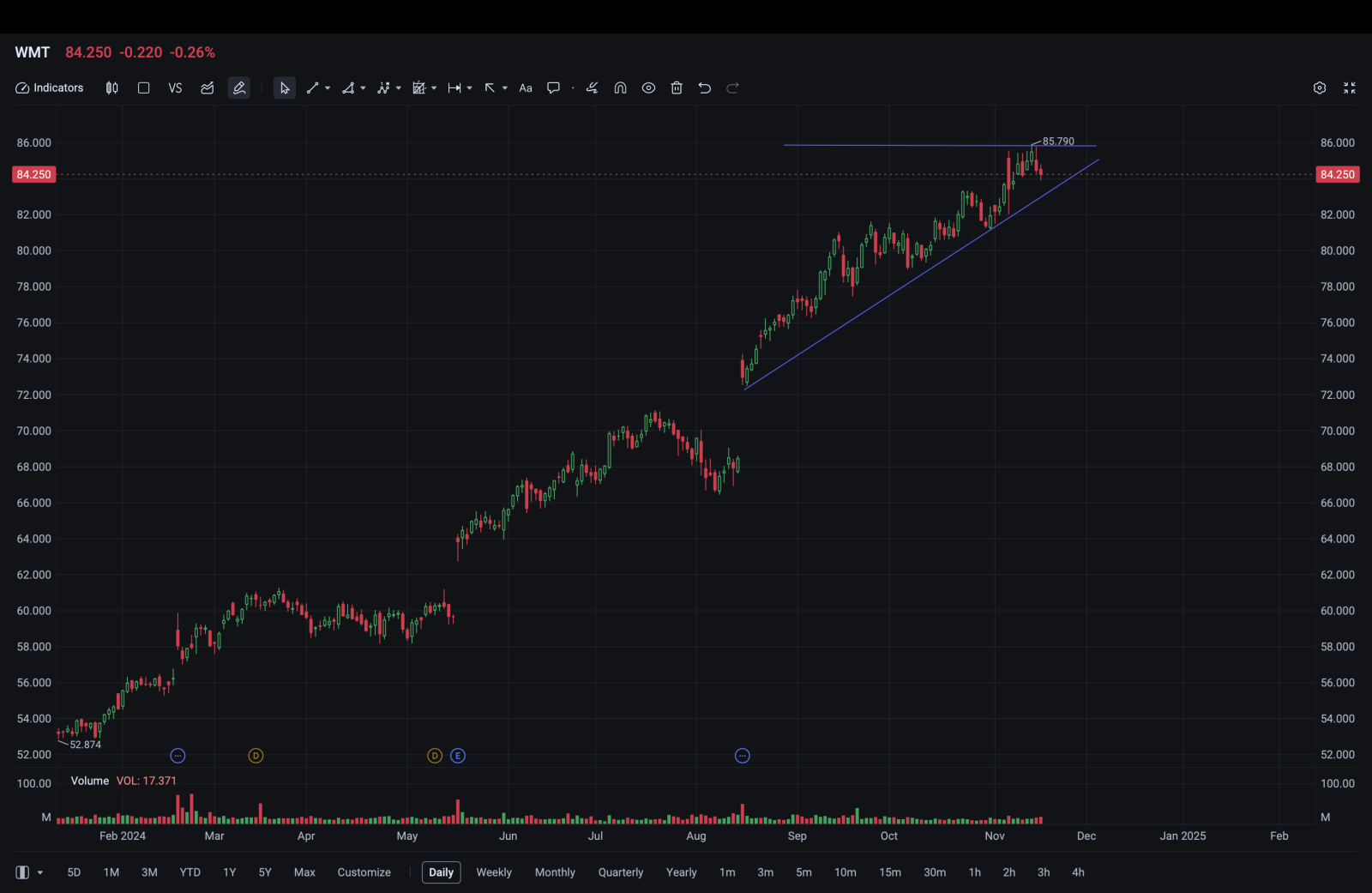This screenshot has height=893, width=1372.
Task: Select the triangle shape tool
Action: 348,87
